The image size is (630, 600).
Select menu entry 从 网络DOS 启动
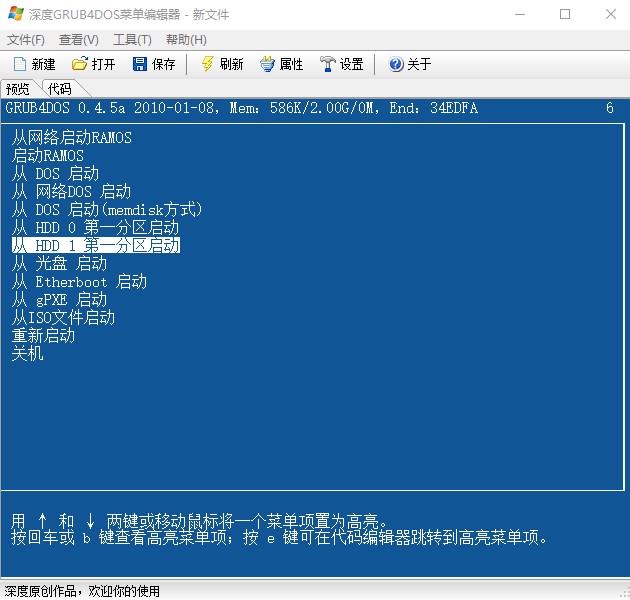tap(72, 191)
